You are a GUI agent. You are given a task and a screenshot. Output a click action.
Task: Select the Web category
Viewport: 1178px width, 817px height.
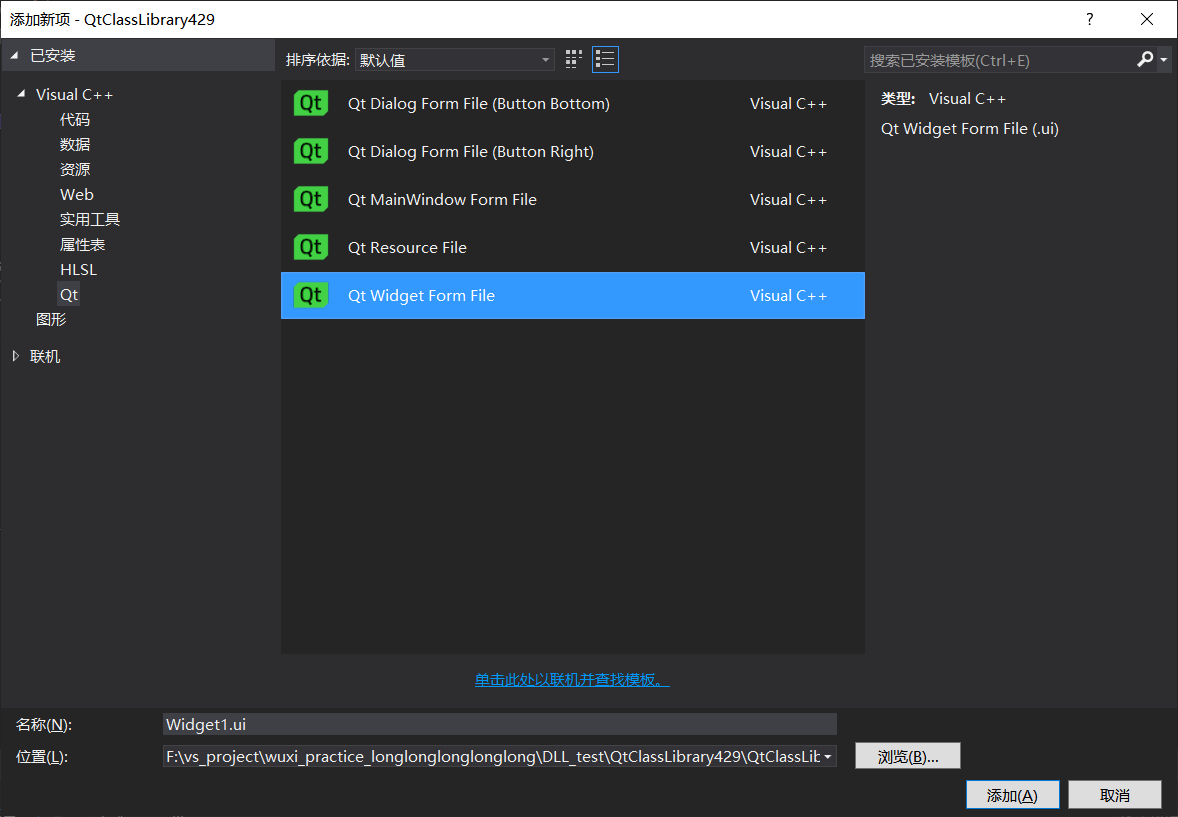pyautogui.click(x=77, y=195)
